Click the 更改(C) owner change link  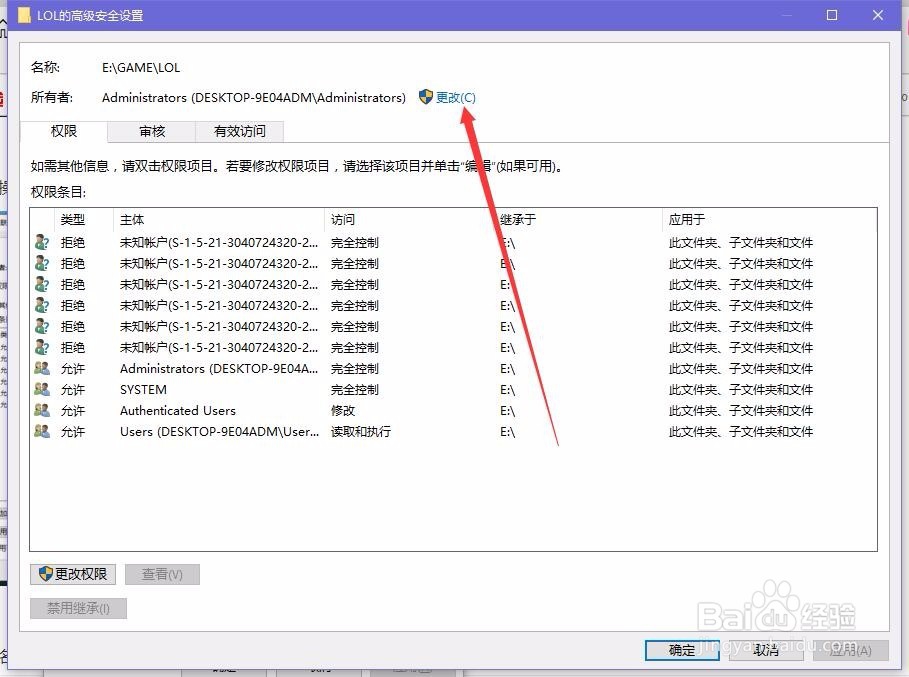[x=456, y=97]
